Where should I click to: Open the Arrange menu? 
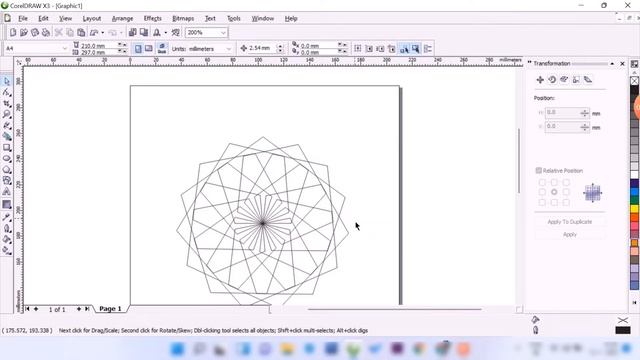pyautogui.click(x=122, y=18)
